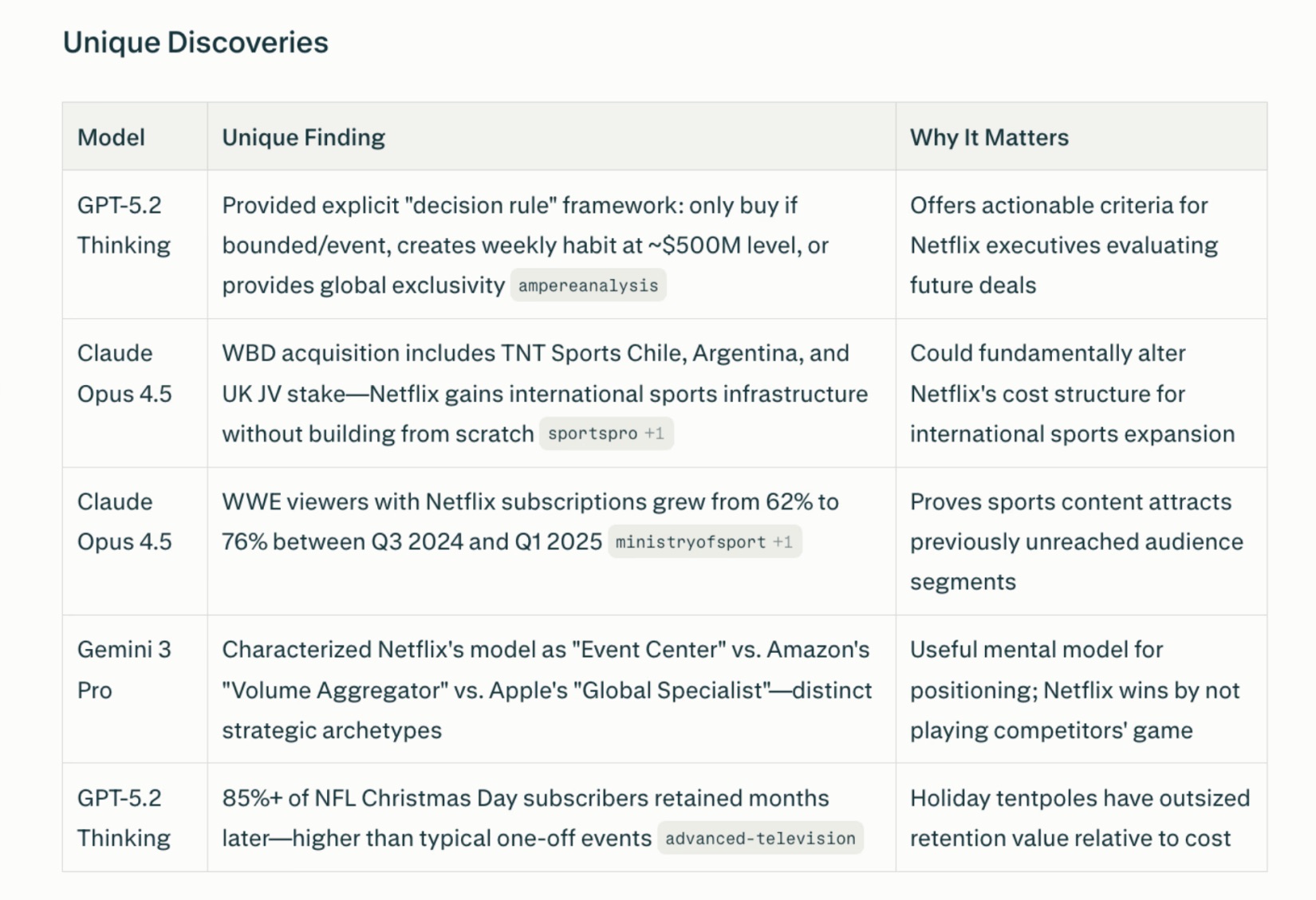
Task: Select the Gemini 3 Pro model cell
Action: pos(124,670)
